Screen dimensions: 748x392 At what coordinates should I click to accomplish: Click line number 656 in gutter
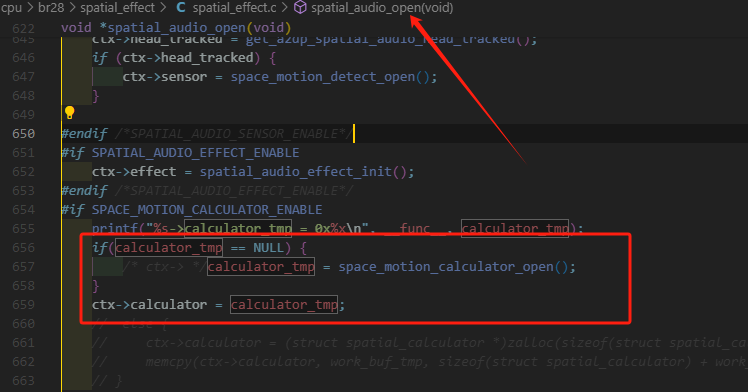pyautogui.click(x=23, y=248)
